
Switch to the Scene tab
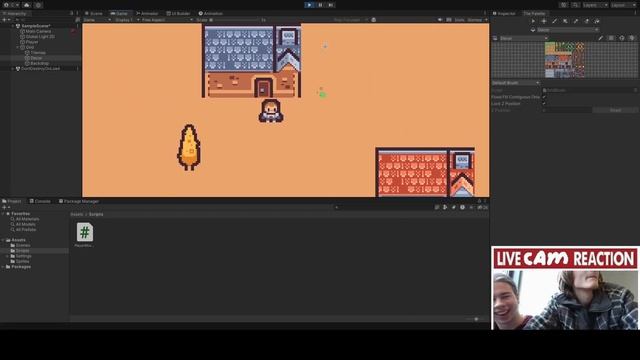point(94,13)
